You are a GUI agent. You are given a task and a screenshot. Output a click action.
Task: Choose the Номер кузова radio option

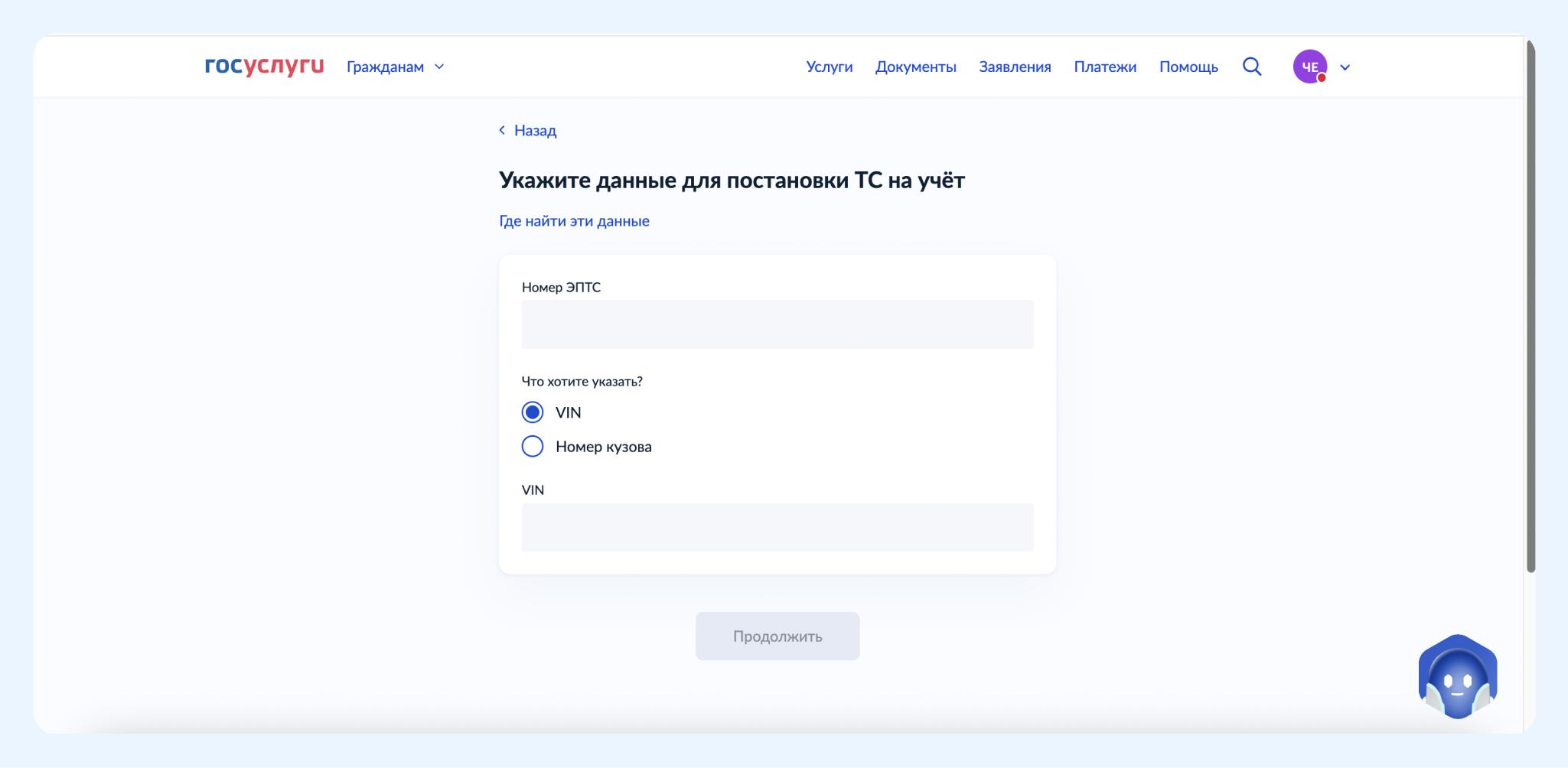pos(533,446)
